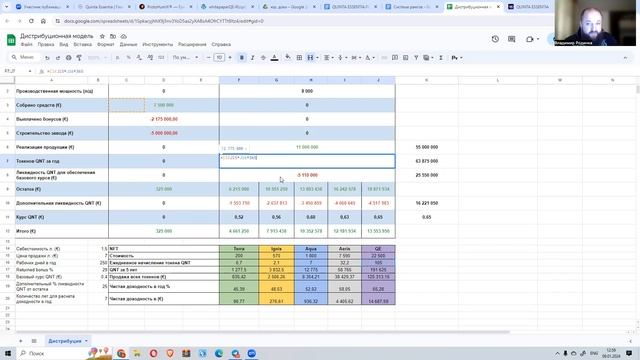Add new sheet plus button
The height and width of the screenshot is (360, 640).
tap(20, 341)
